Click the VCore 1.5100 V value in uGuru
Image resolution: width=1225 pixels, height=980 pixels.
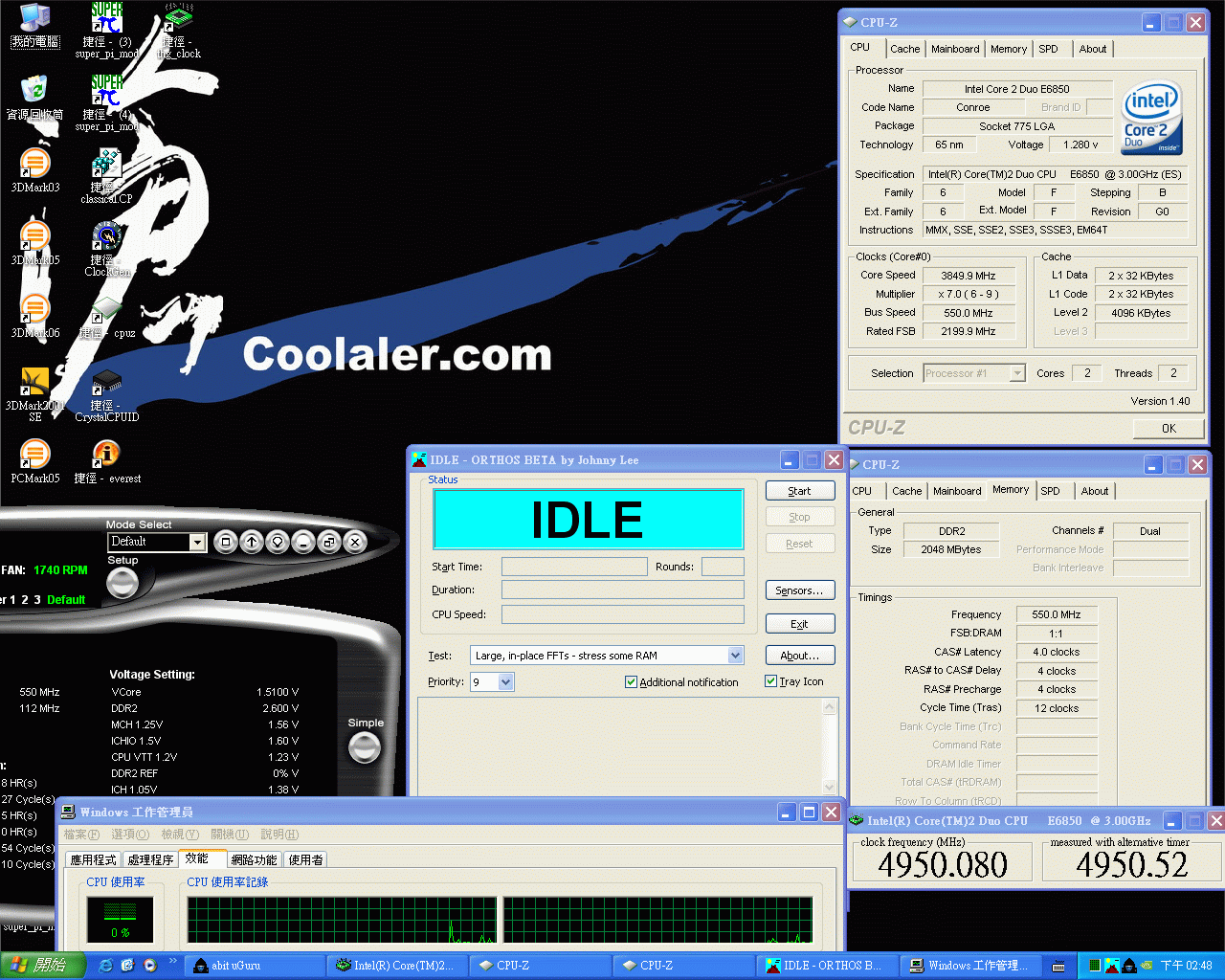[x=278, y=692]
